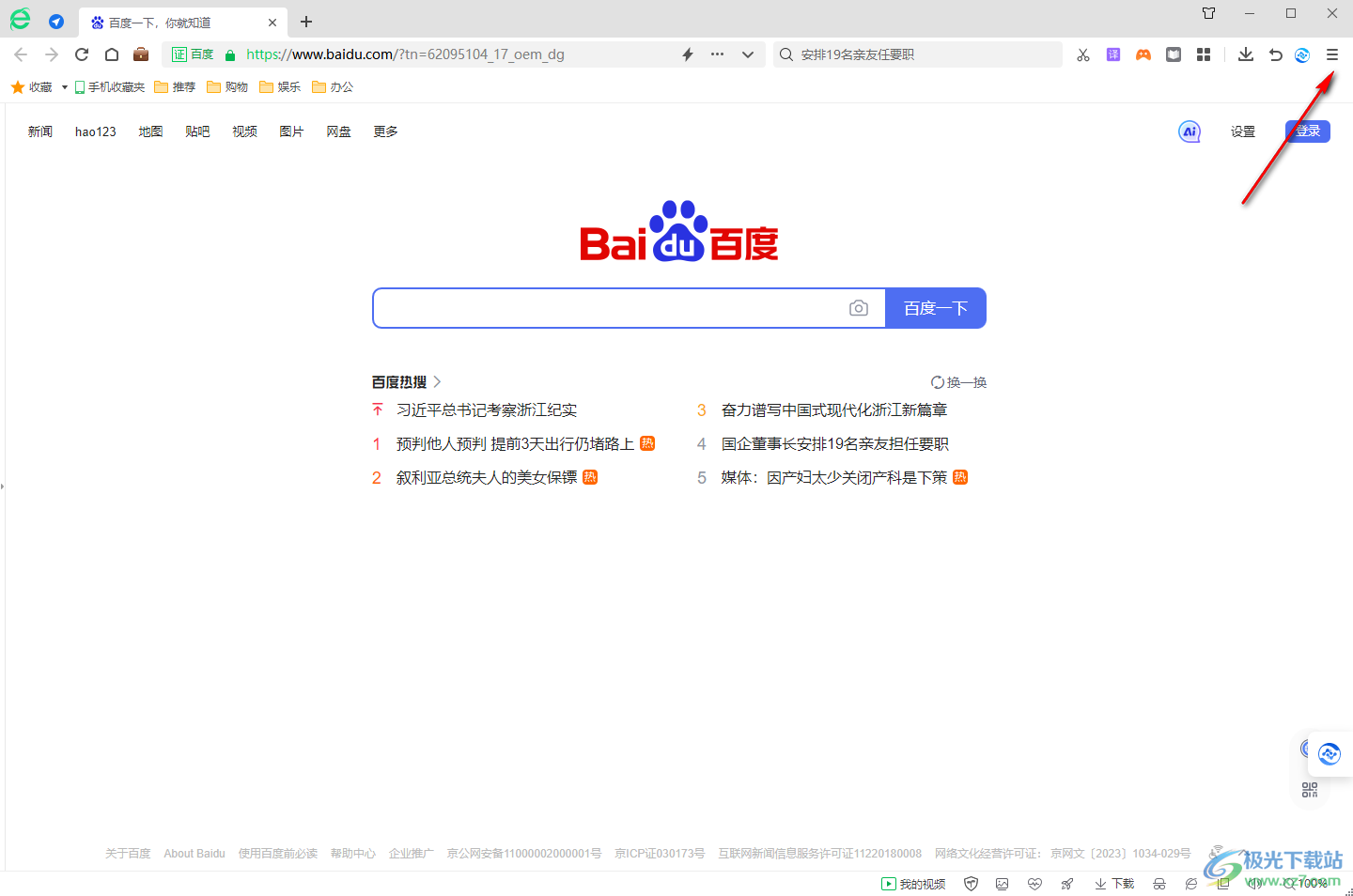Screen dimensions: 1353x896
Task: Click the 收藏 star favorites button
Action: tap(31, 87)
